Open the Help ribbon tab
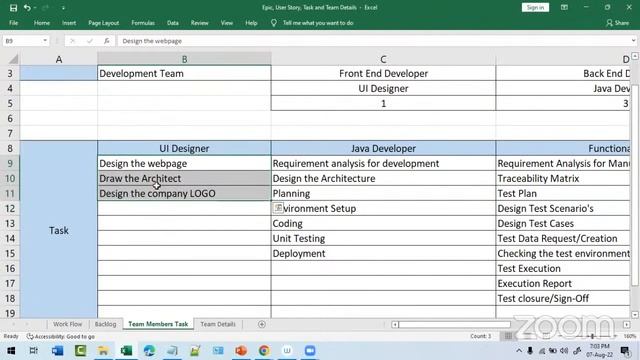The width and height of the screenshot is (640, 360). point(251,23)
